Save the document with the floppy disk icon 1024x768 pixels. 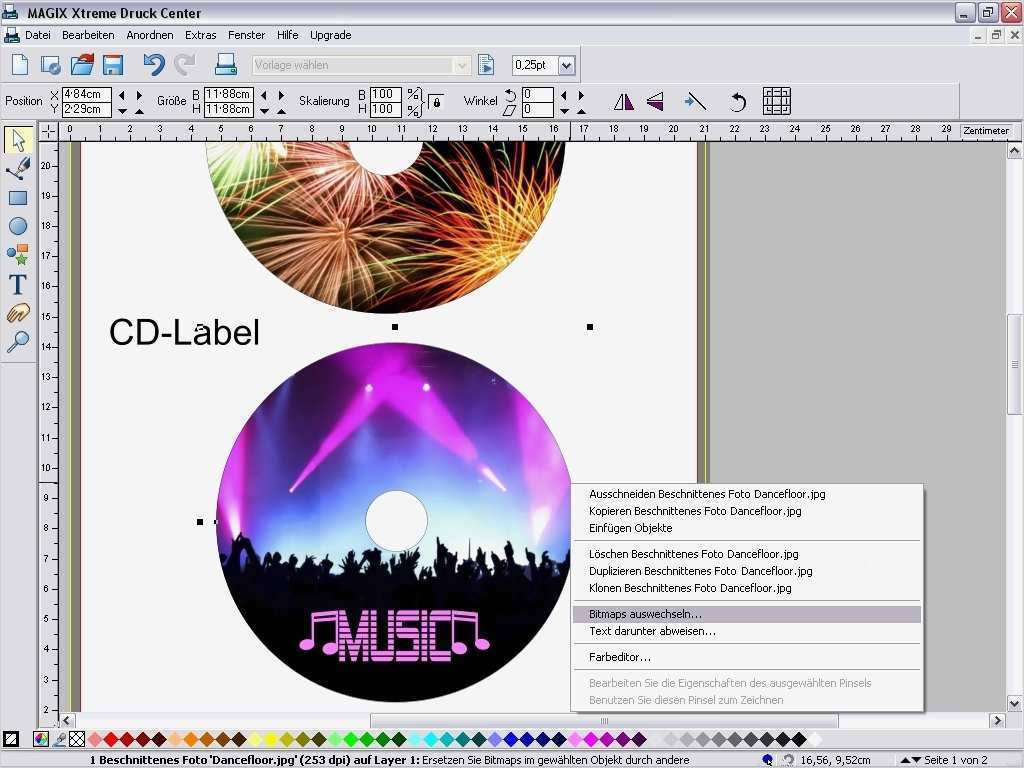[x=113, y=65]
